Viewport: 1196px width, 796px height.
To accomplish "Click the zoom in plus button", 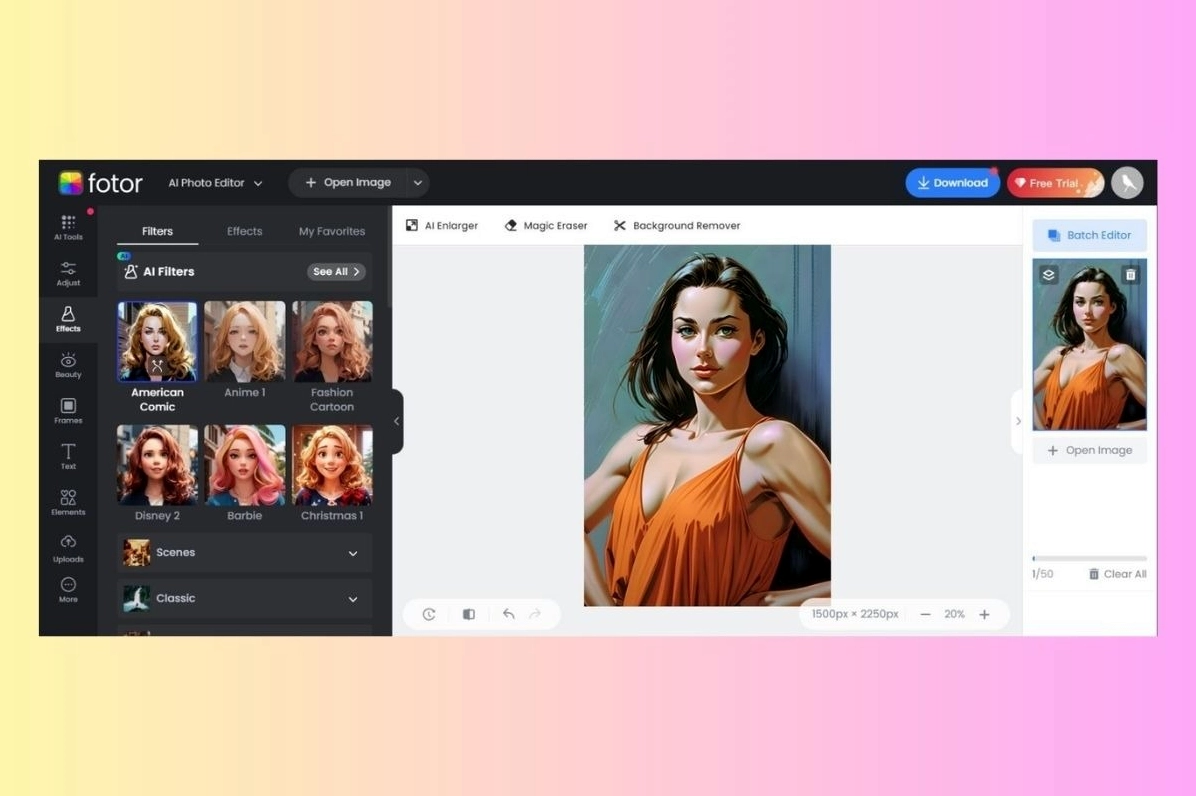I will 984,614.
